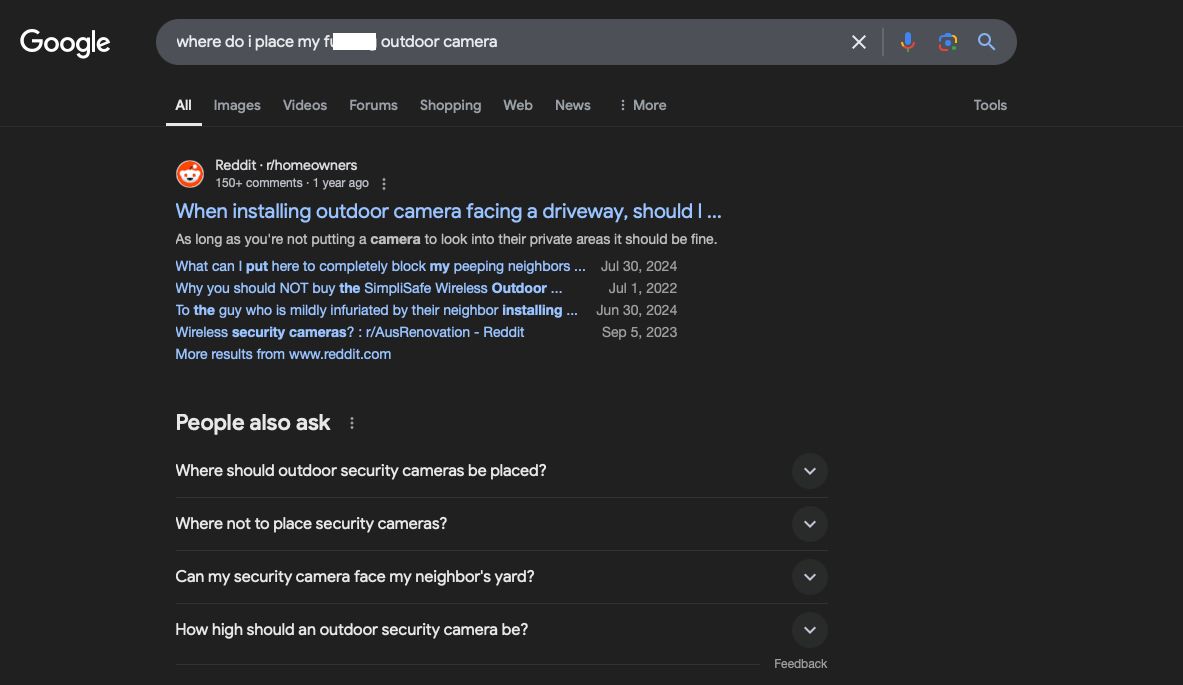Open the More search categories menu
This screenshot has height=685, width=1183.
[x=641, y=105]
